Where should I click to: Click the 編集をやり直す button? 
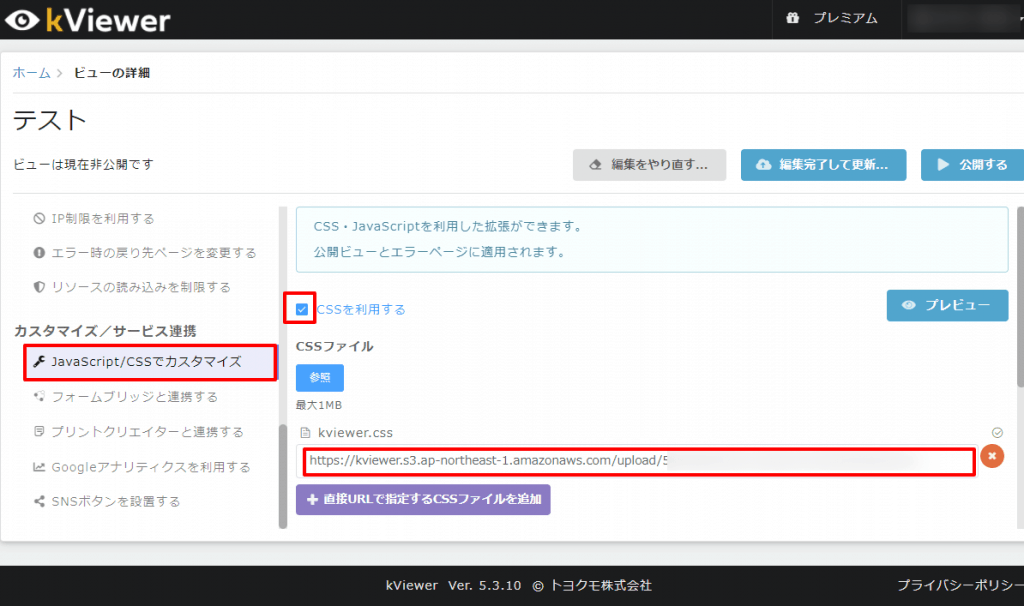649,165
